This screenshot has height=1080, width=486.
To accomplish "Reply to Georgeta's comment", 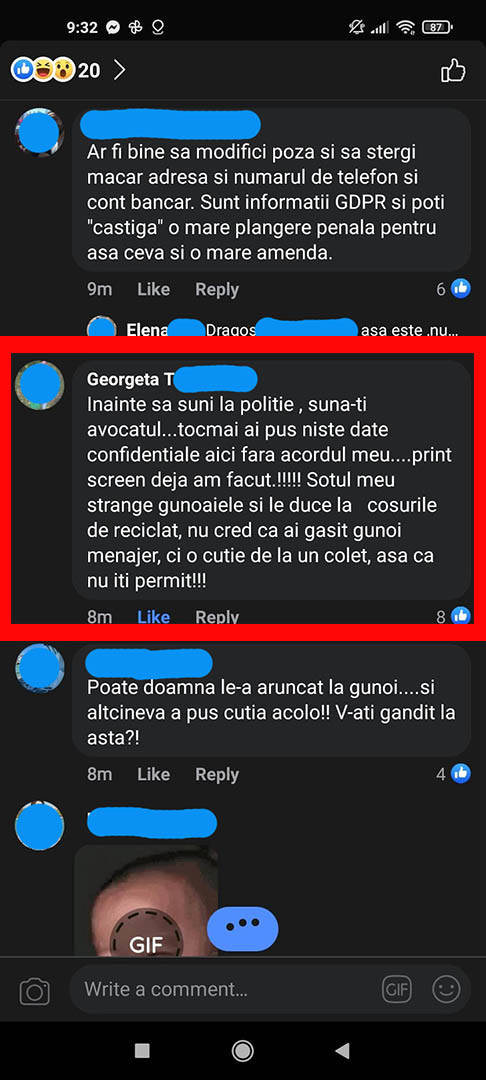I will coord(217,616).
